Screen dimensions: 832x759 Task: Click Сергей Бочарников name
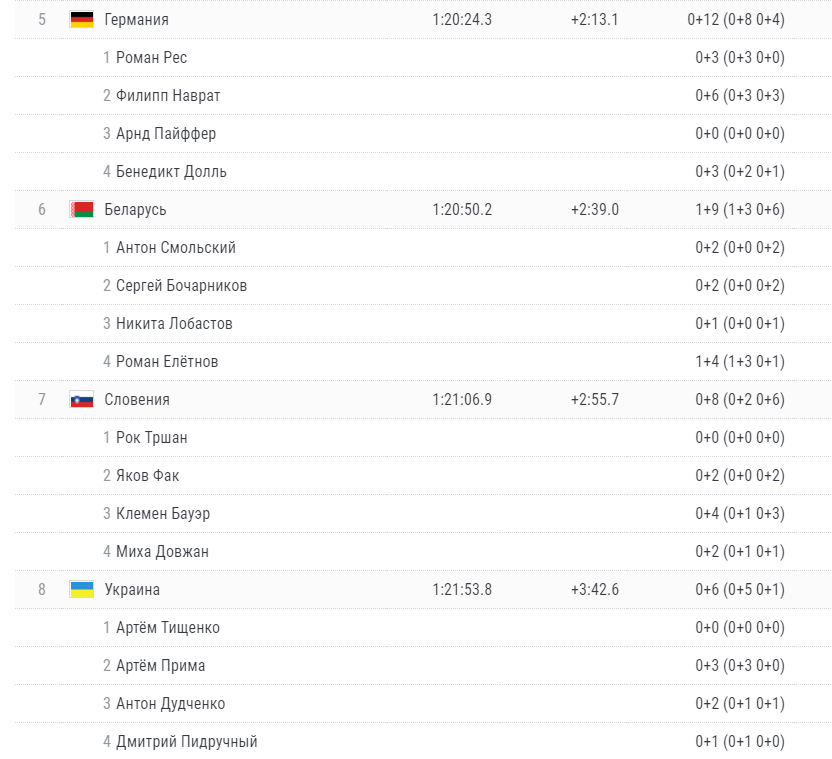(x=181, y=286)
